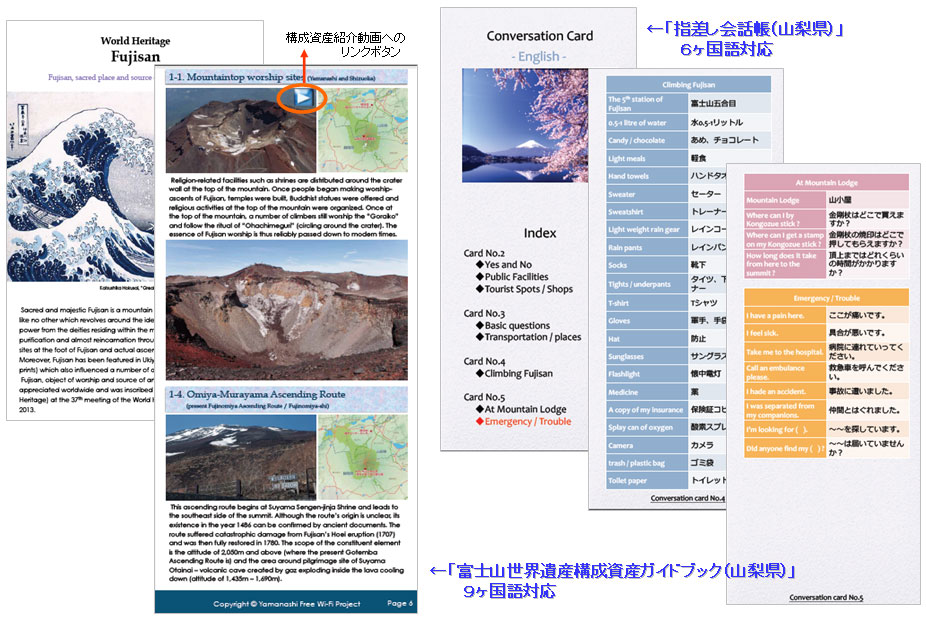
Task: Click '1-4. Omiya-Murayama Ascending Route' heading
Action: pos(257,394)
